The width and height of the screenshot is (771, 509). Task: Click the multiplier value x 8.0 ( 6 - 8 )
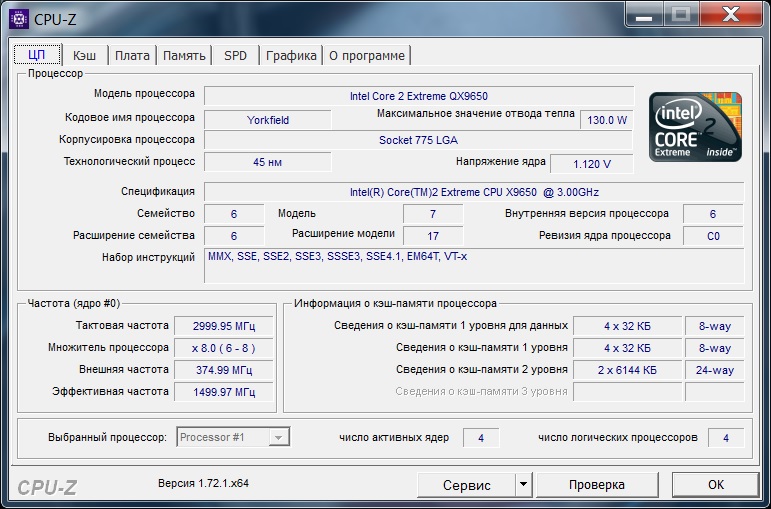click(x=224, y=348)
